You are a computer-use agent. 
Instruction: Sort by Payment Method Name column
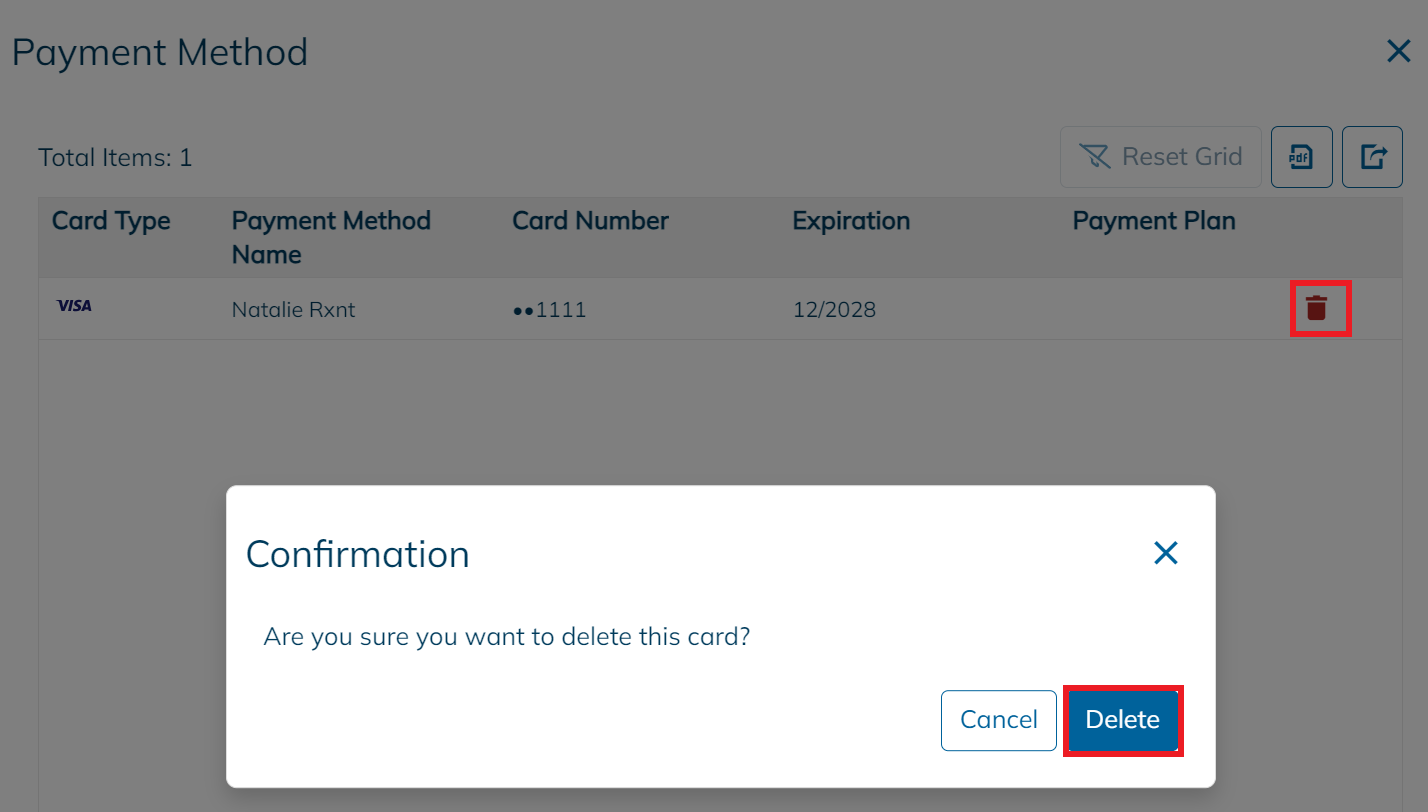[331, 237]
